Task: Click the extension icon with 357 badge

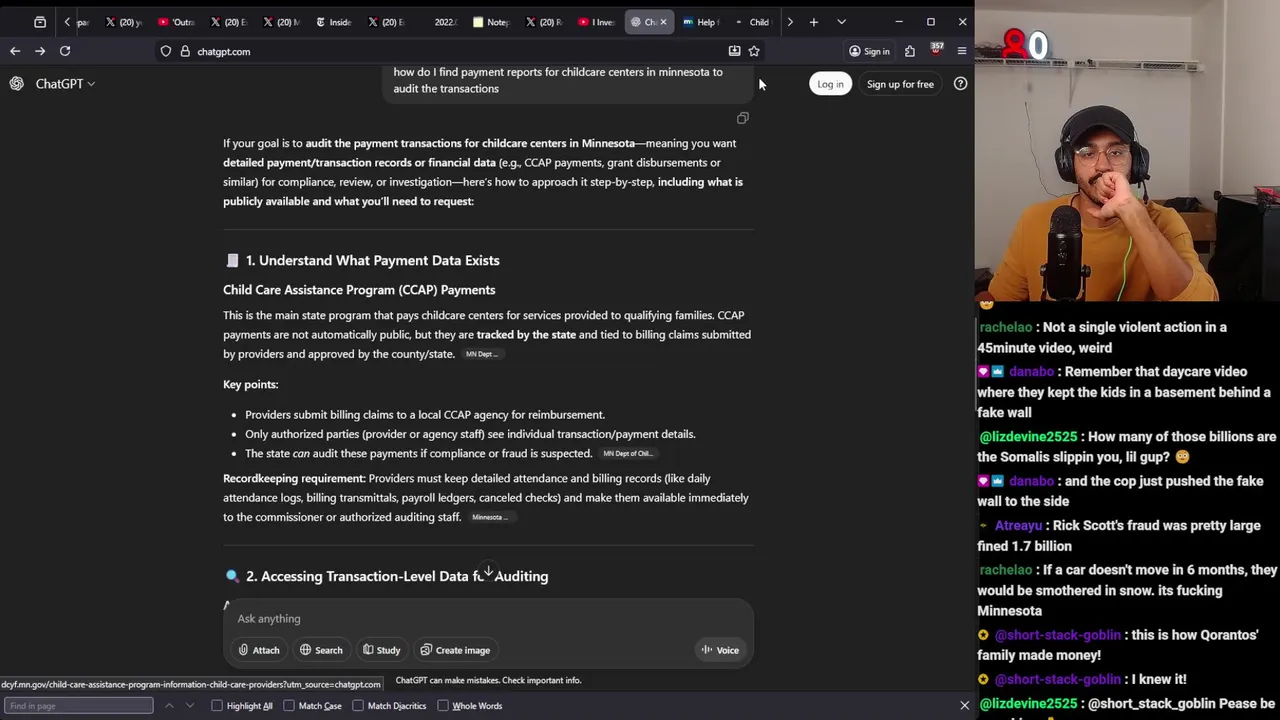Action: tap(936, 50)
